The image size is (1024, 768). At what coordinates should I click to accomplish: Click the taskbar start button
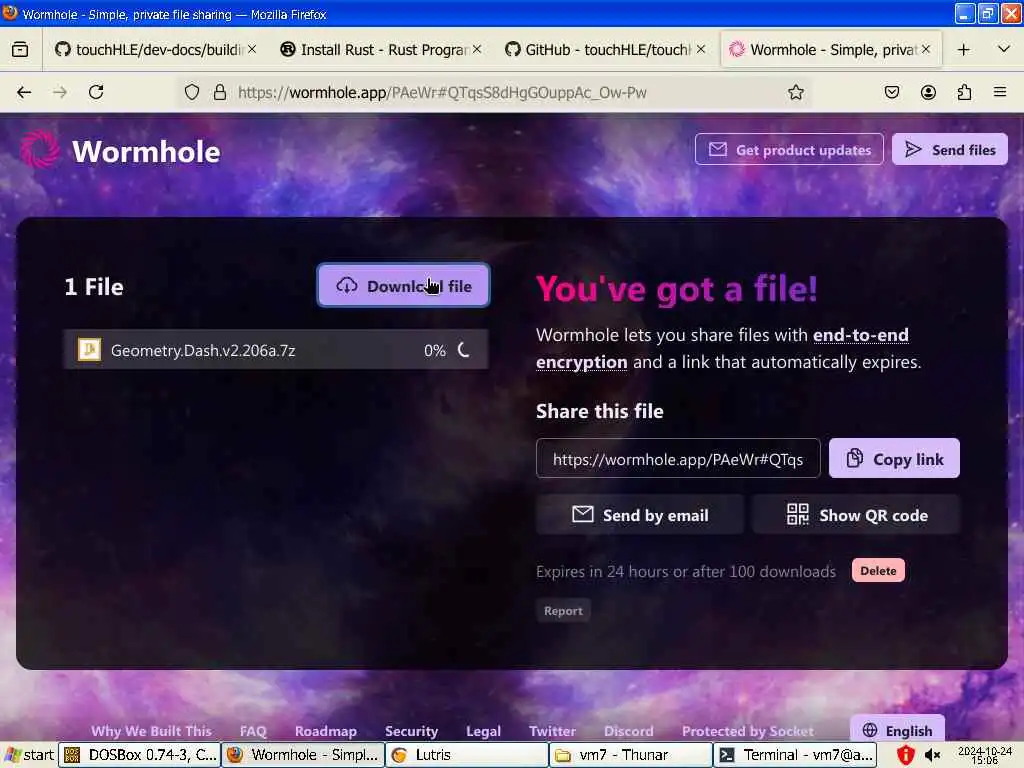click(28, 755)
